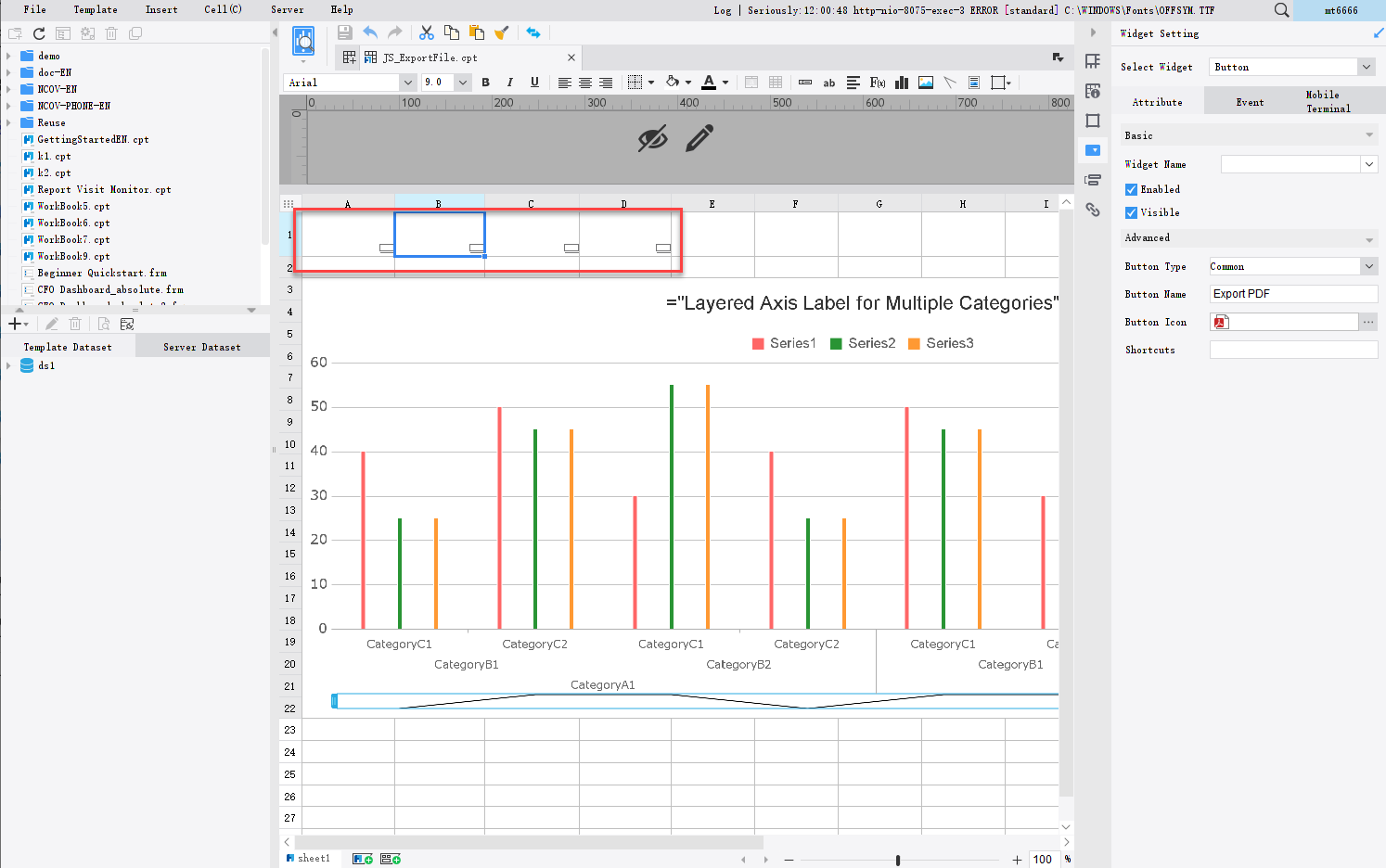Click the crossed-eye hide icon above grid
Viewport: 1386px width, 868px height.
(653, 139)
